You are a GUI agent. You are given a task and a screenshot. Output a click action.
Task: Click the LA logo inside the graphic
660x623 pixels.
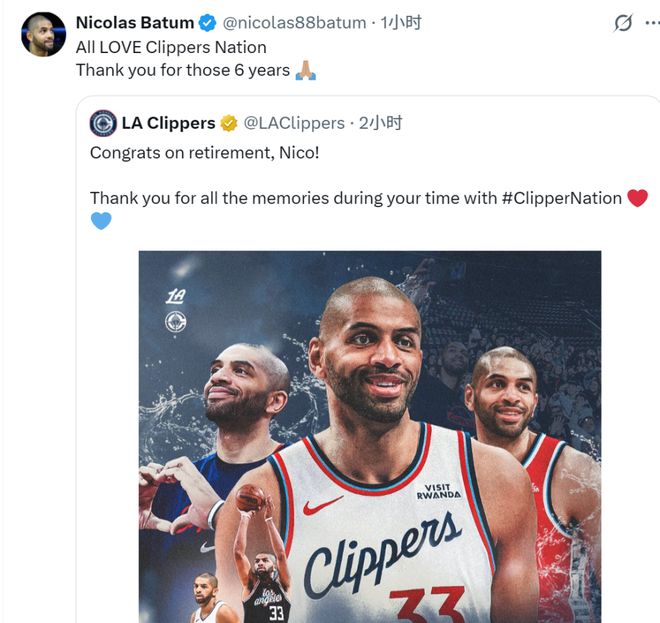[175, 296]
